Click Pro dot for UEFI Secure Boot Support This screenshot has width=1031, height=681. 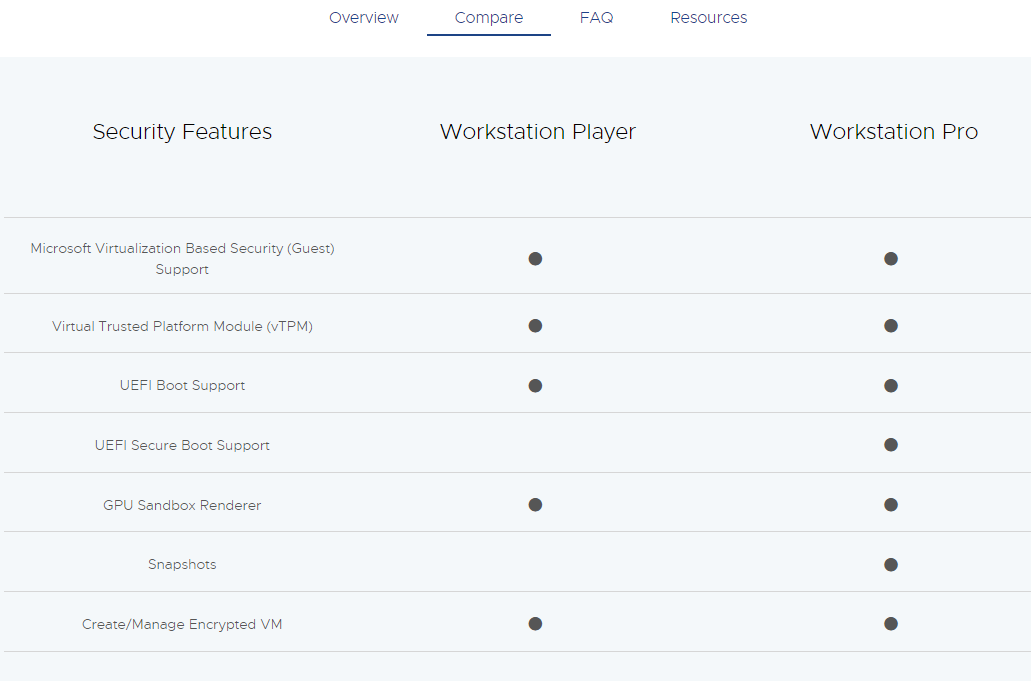coord(891,445)
